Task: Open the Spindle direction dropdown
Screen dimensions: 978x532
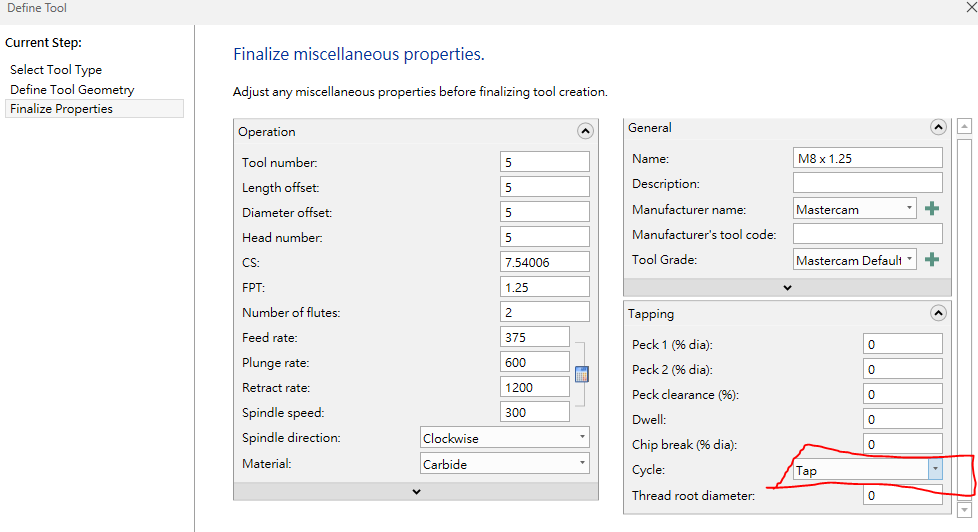Action: (505, 438)
